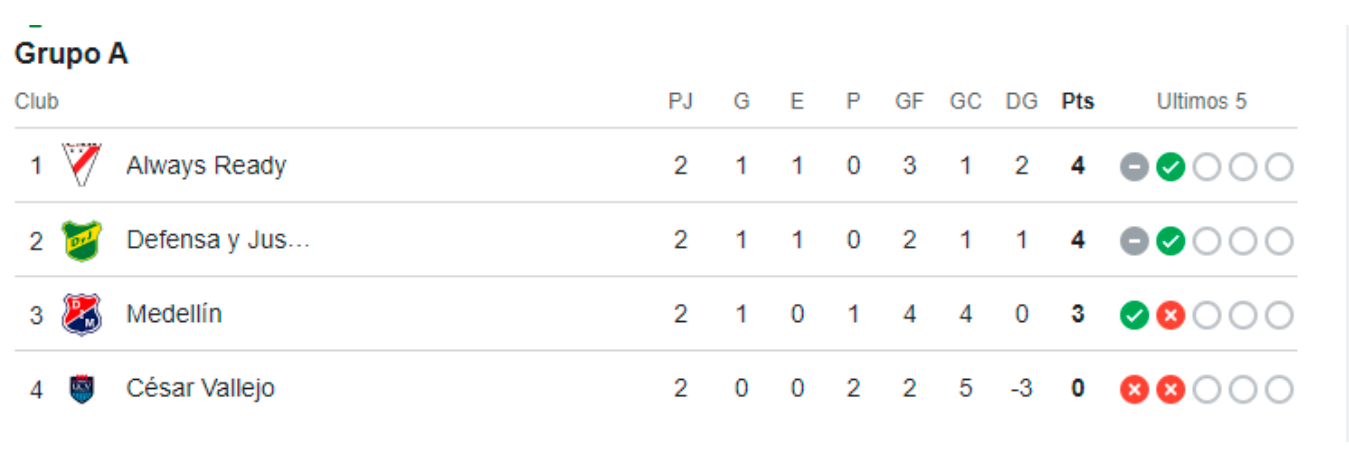Image resolution: width=1349 pixels, height=450 pixels.
Task: Open the Medellín team link
Action: (174, 314)
